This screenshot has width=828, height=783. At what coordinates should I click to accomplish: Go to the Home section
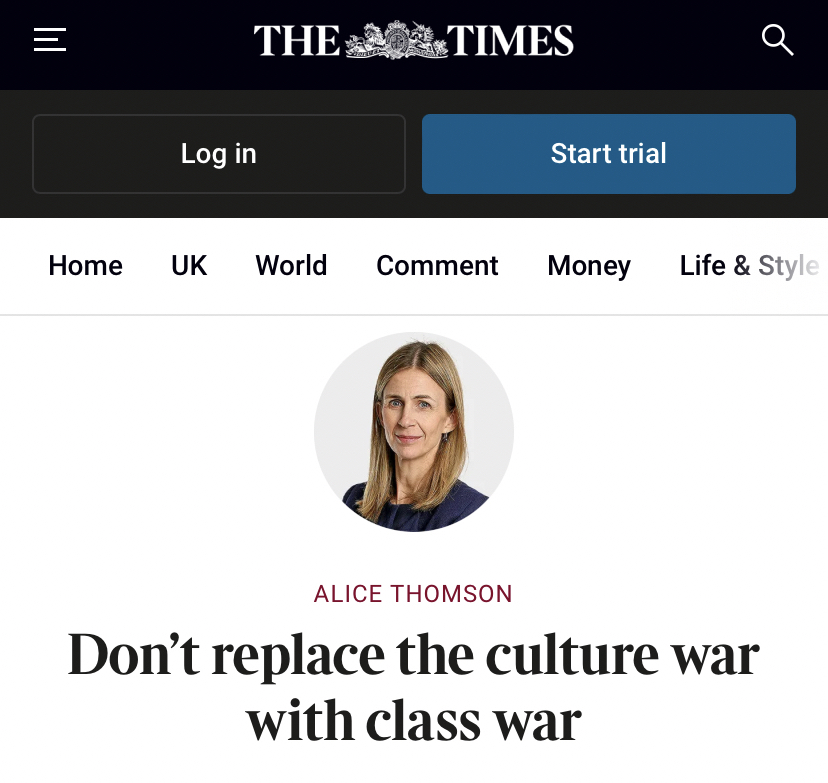tap(86, 265)
